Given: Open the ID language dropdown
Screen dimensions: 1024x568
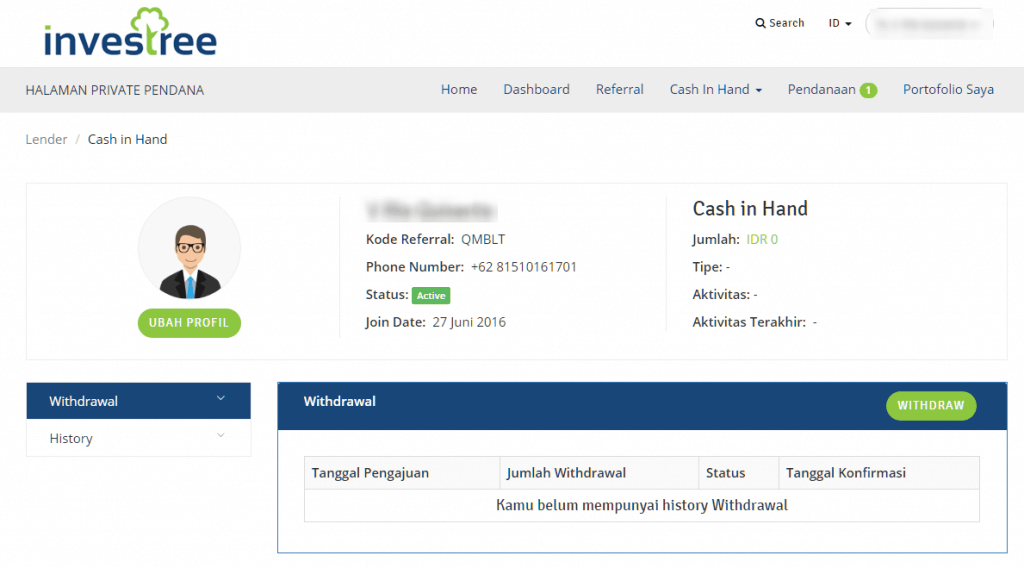Looking at the screenshot, I should (x=840, y=24).
